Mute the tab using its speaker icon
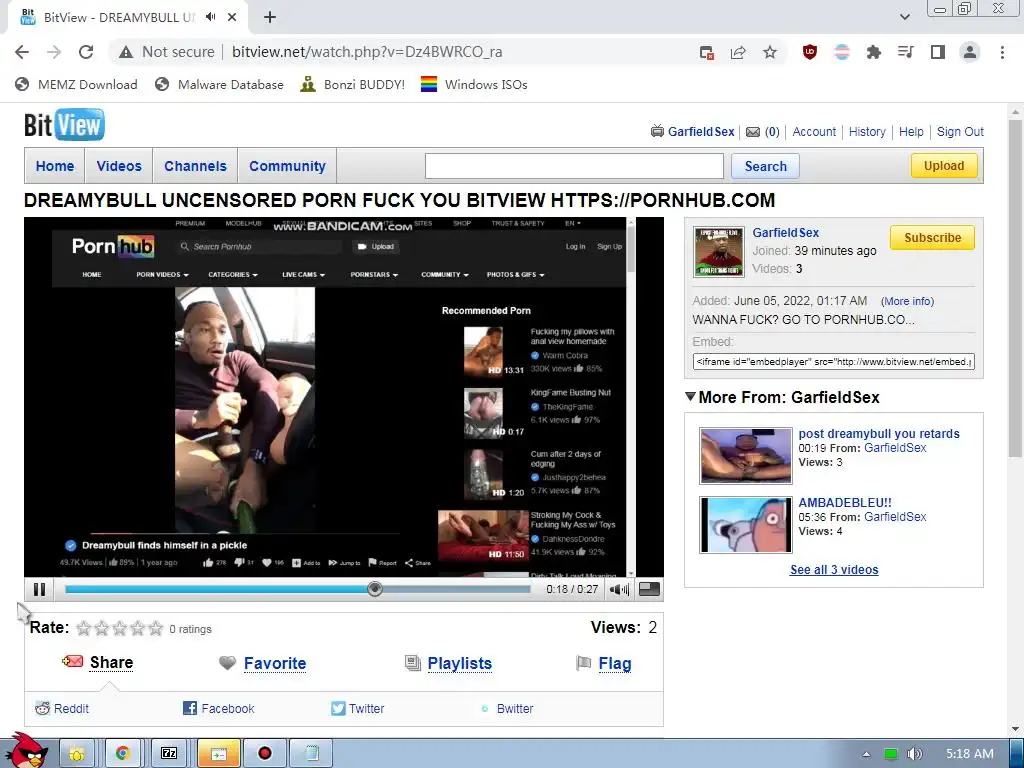The image size is (1024, 768). pos(210,17)
